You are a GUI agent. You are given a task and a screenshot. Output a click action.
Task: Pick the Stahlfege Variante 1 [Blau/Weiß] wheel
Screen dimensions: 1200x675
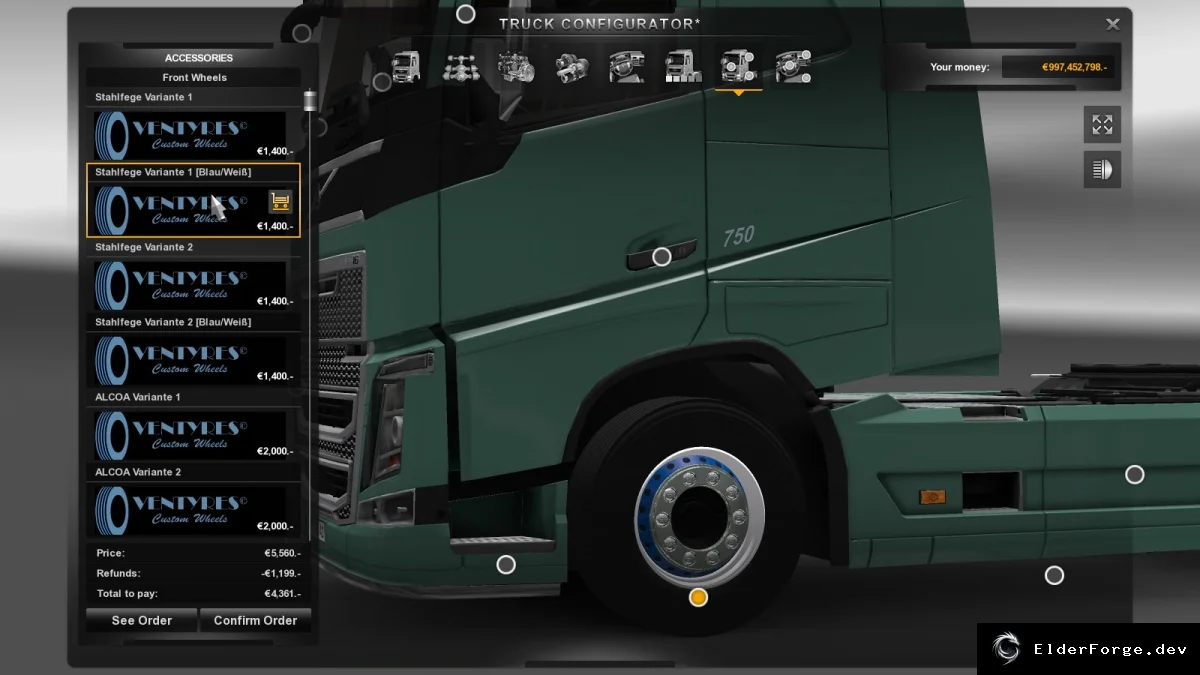(193, 200)
